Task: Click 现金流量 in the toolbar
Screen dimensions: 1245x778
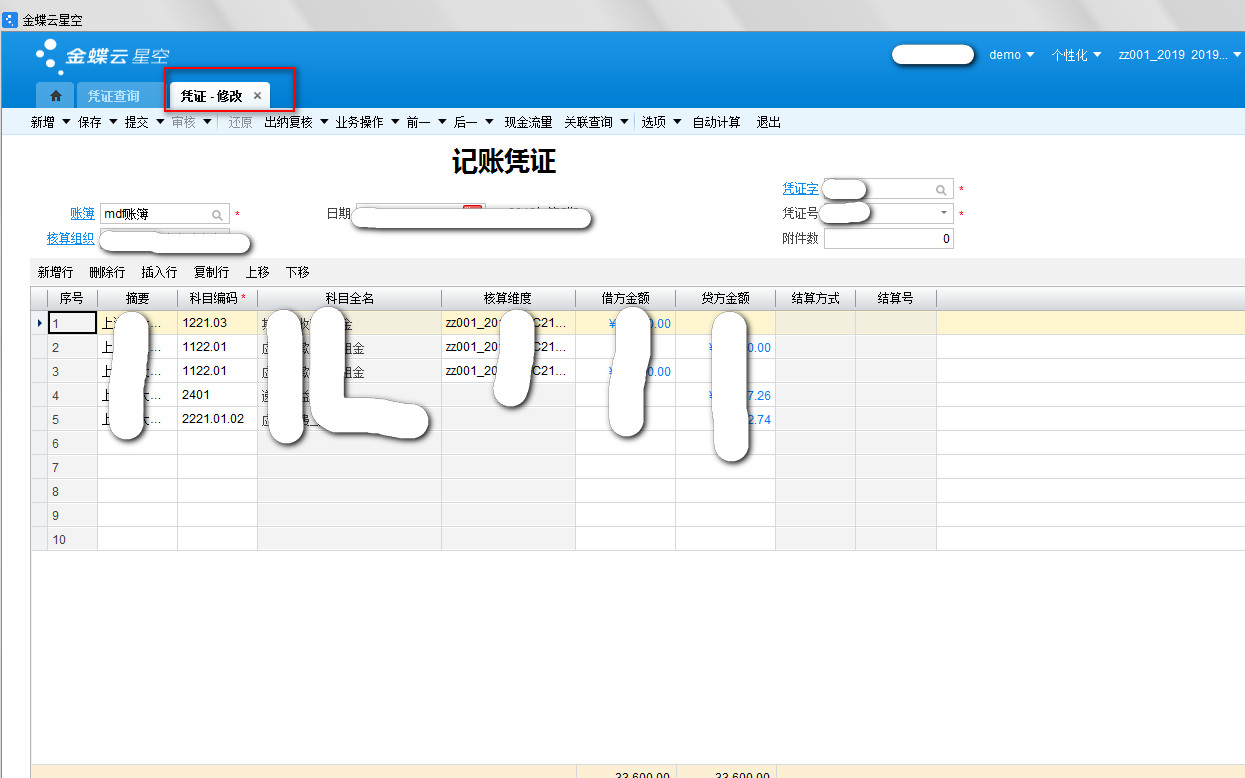Action: pos(528,122)
